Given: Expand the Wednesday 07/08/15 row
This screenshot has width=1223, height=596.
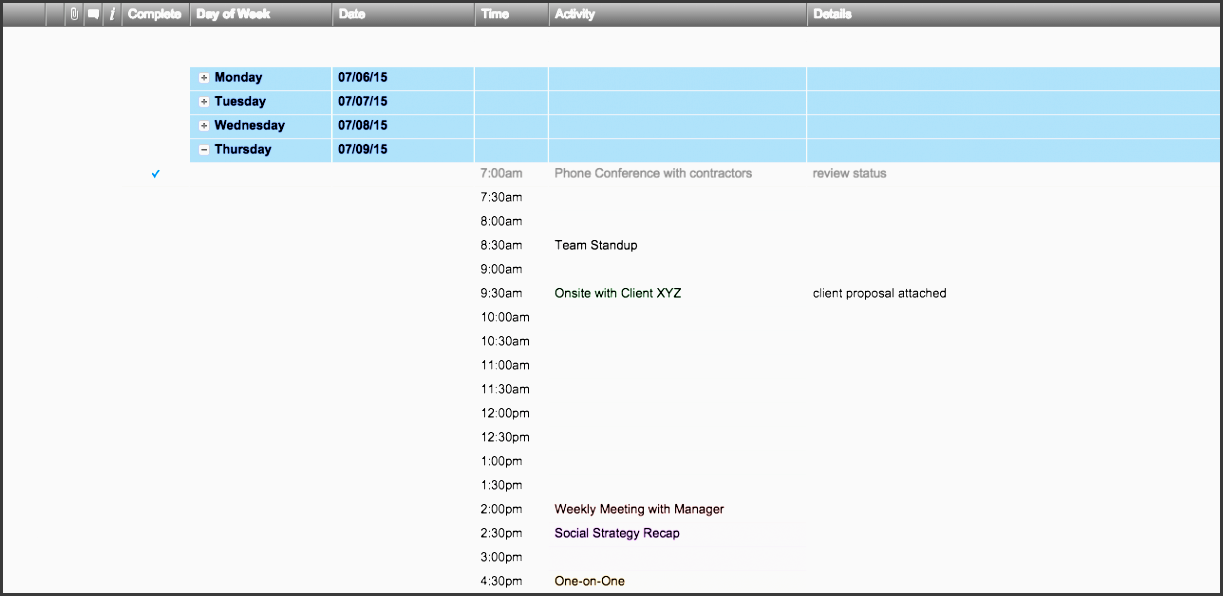Looking at the screenshot, I should (x=203, y=125).
